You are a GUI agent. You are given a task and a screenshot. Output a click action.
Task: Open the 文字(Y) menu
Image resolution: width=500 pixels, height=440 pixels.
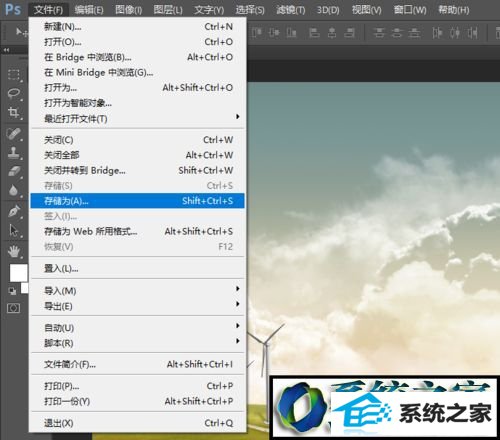[209, 10]
